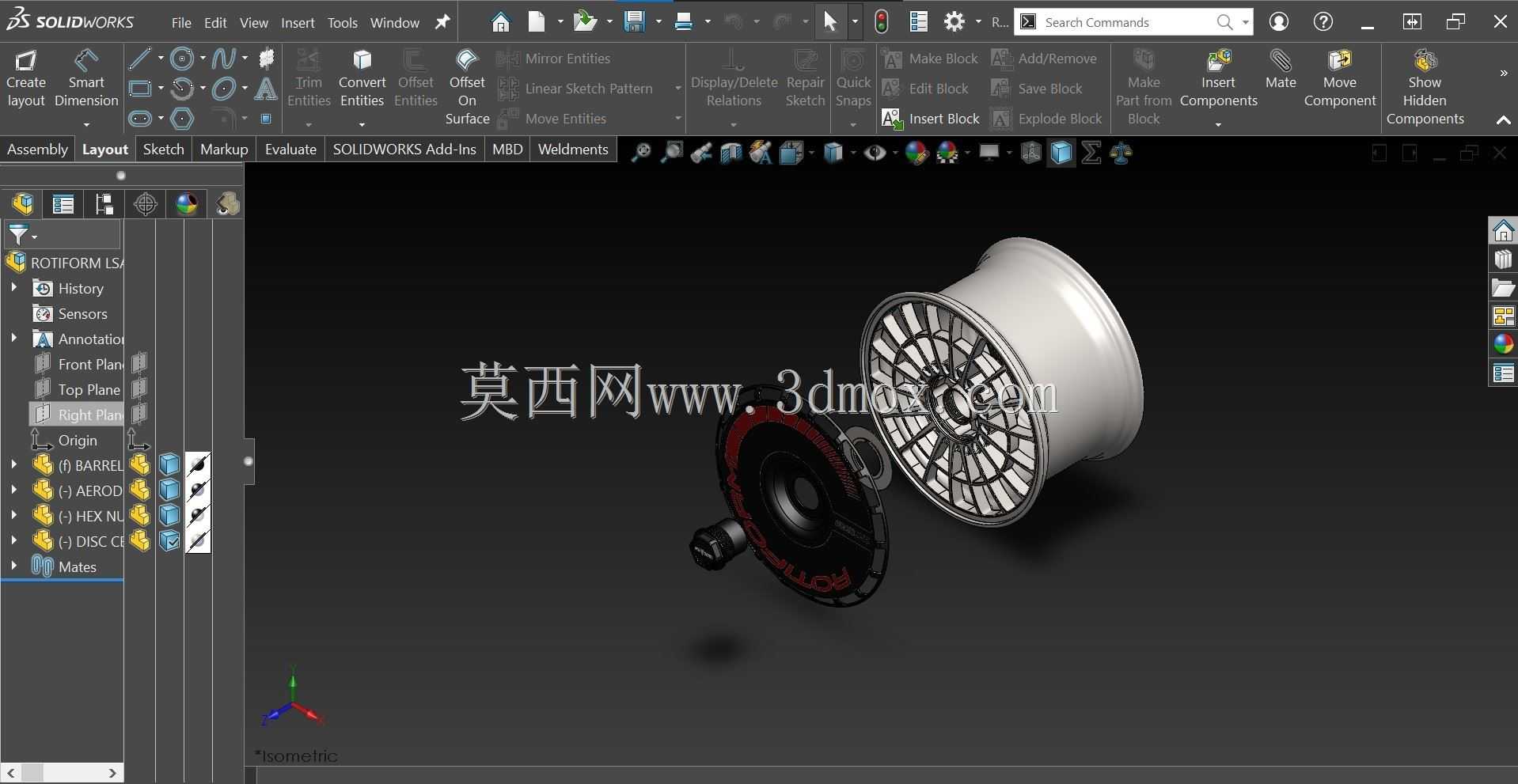
Task: Click Convert Entities
Action: 362,79
